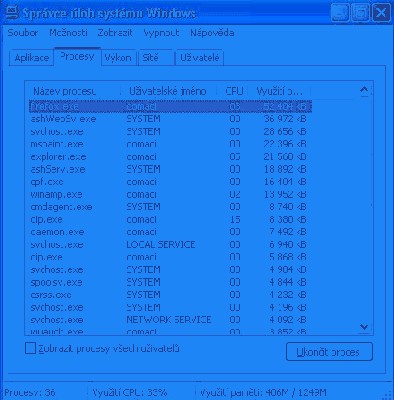Select the svchost.exe row using 28 656 kB
The width and height of the screenshot is (394, 400).
tap(170, 132)
